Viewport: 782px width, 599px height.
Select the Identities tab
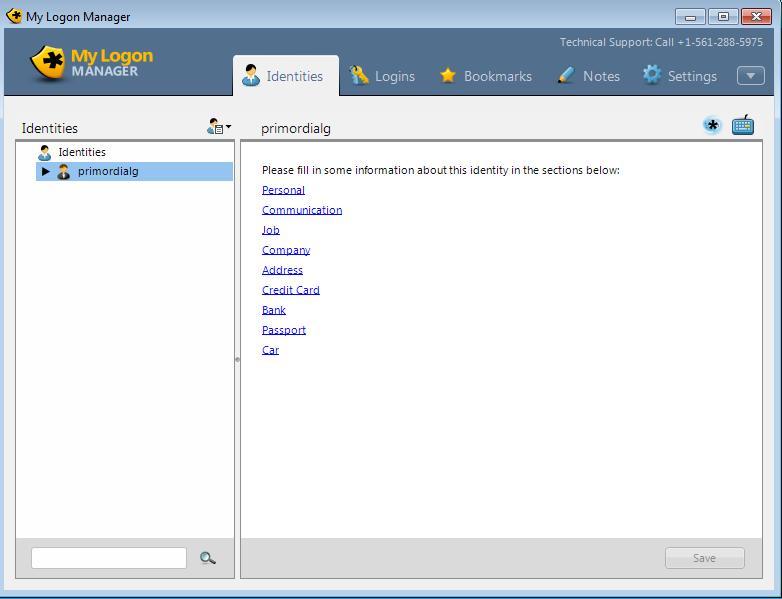click(284, 76)
